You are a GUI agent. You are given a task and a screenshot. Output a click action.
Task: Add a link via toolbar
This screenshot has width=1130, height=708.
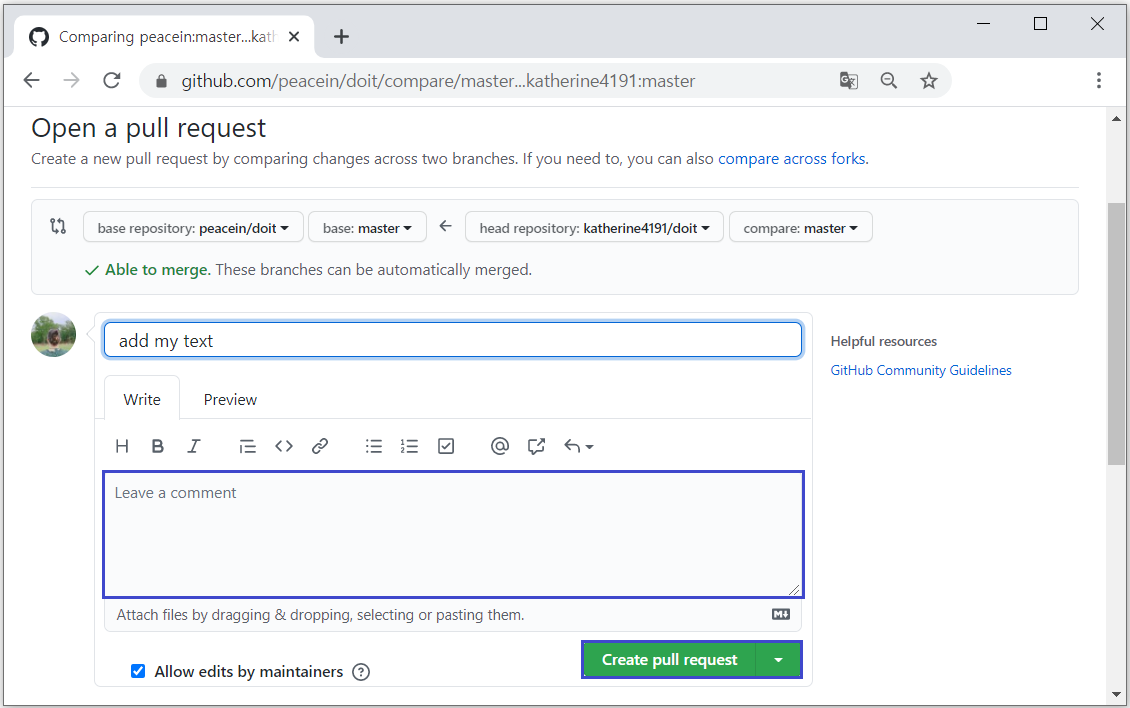320,446
